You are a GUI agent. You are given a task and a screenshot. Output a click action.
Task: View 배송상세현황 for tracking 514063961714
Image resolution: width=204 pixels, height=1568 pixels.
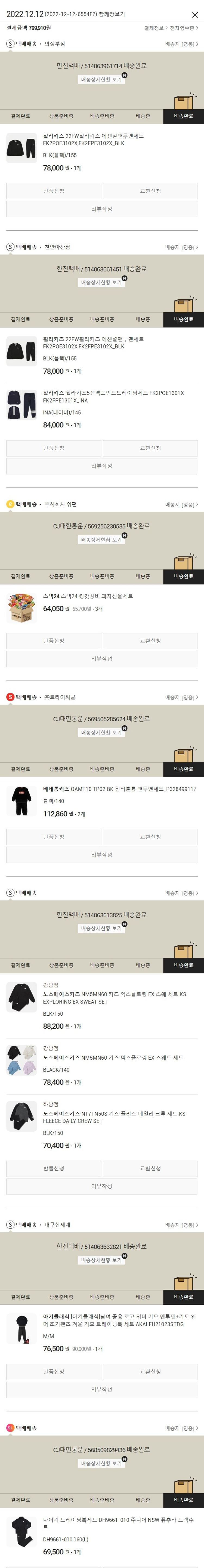(x=101, y=80)
